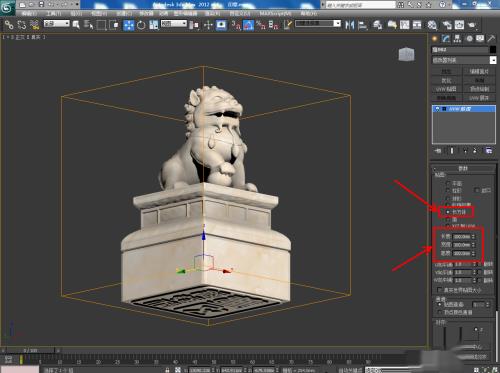This screenshot has width=500, height=373.
Task: Open the selection filter dropdown
Action: (x=57, y=24)
